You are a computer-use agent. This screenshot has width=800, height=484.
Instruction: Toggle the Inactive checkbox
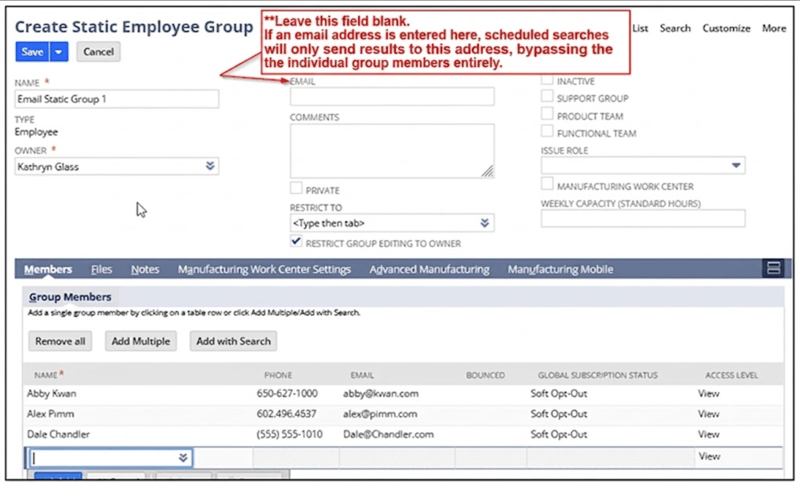point(547,80)
